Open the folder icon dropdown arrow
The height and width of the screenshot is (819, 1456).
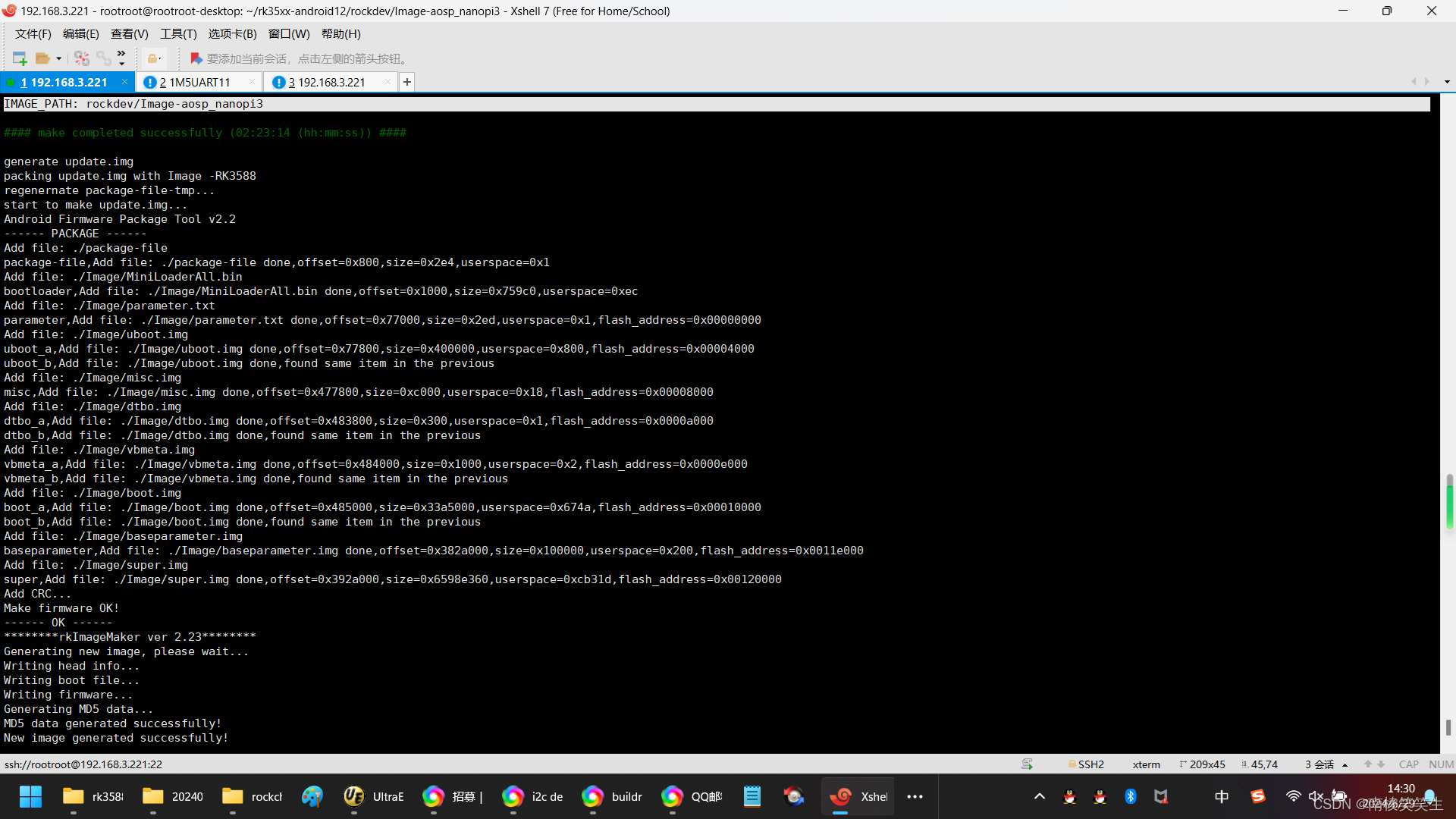(x=58, y=59)
